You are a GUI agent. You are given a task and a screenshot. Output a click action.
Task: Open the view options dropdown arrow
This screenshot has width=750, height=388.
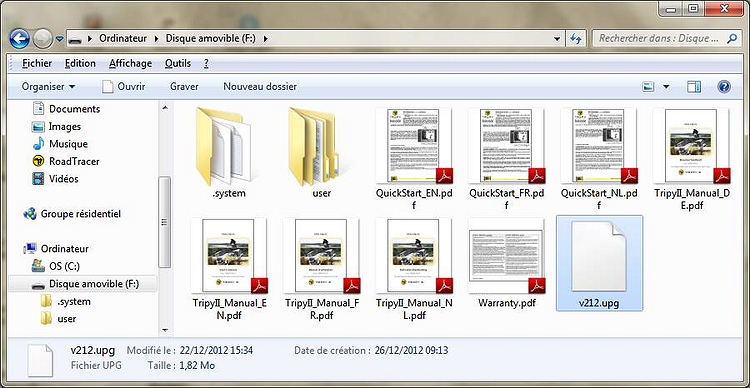(x=666, y=87)
